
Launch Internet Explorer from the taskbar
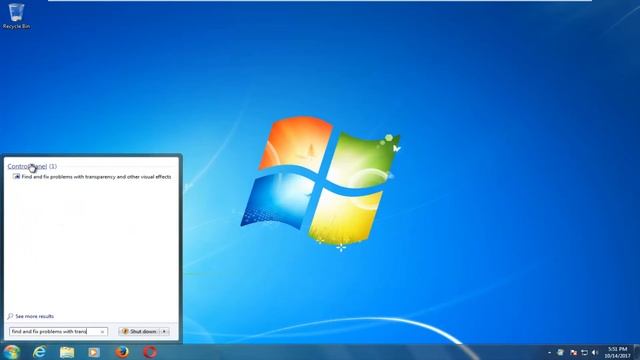[x=40, y=352]
